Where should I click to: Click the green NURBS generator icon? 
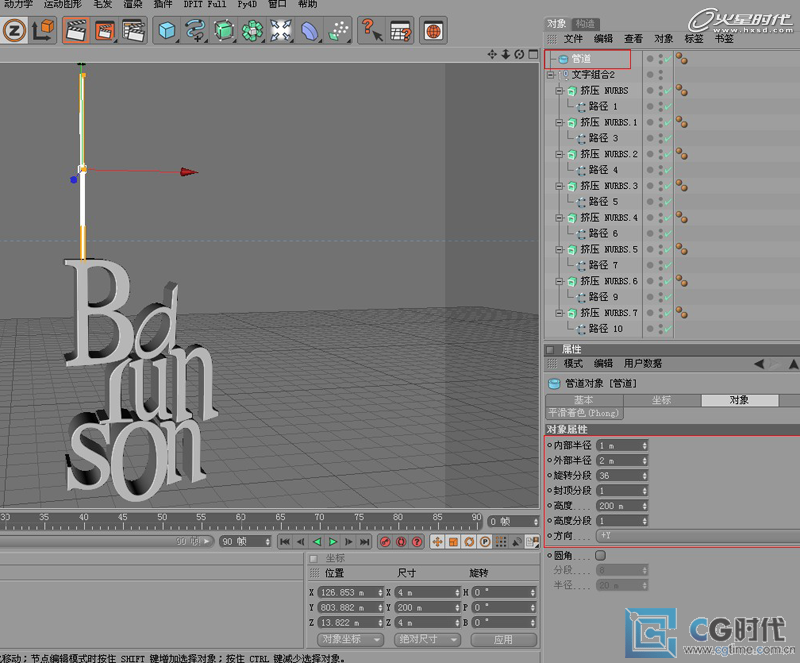point(223,31)
